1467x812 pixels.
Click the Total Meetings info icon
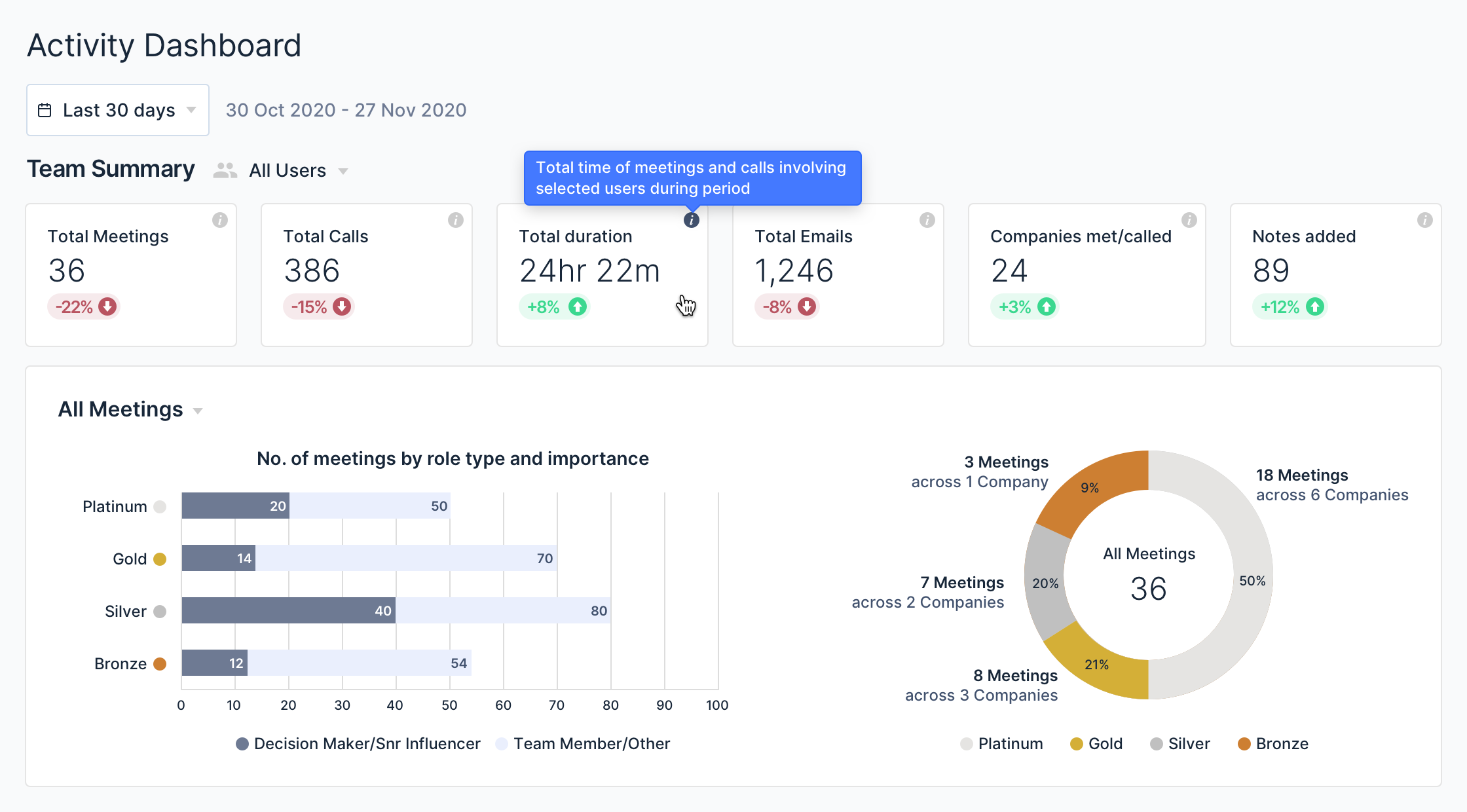[220, 221]
